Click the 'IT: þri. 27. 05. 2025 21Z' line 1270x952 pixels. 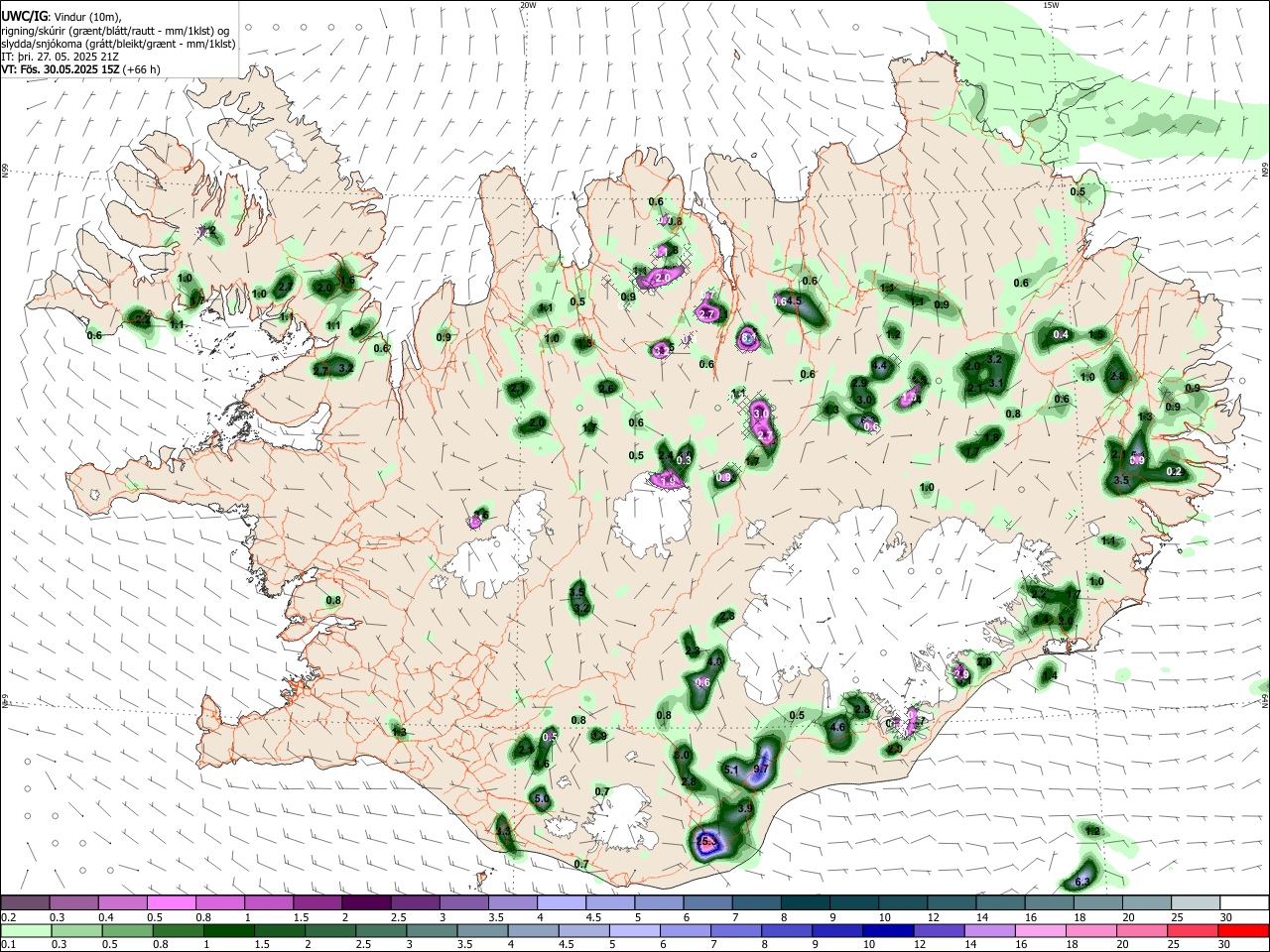pyautogui.click(x=58, y=57)
